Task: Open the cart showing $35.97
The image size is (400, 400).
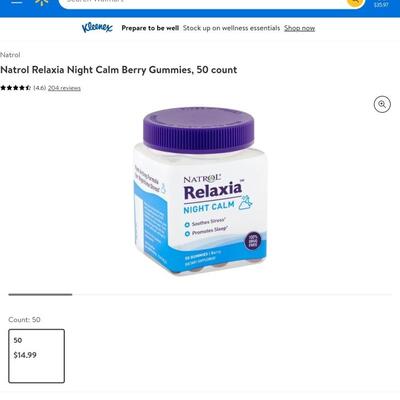Action: click(381, 3)
